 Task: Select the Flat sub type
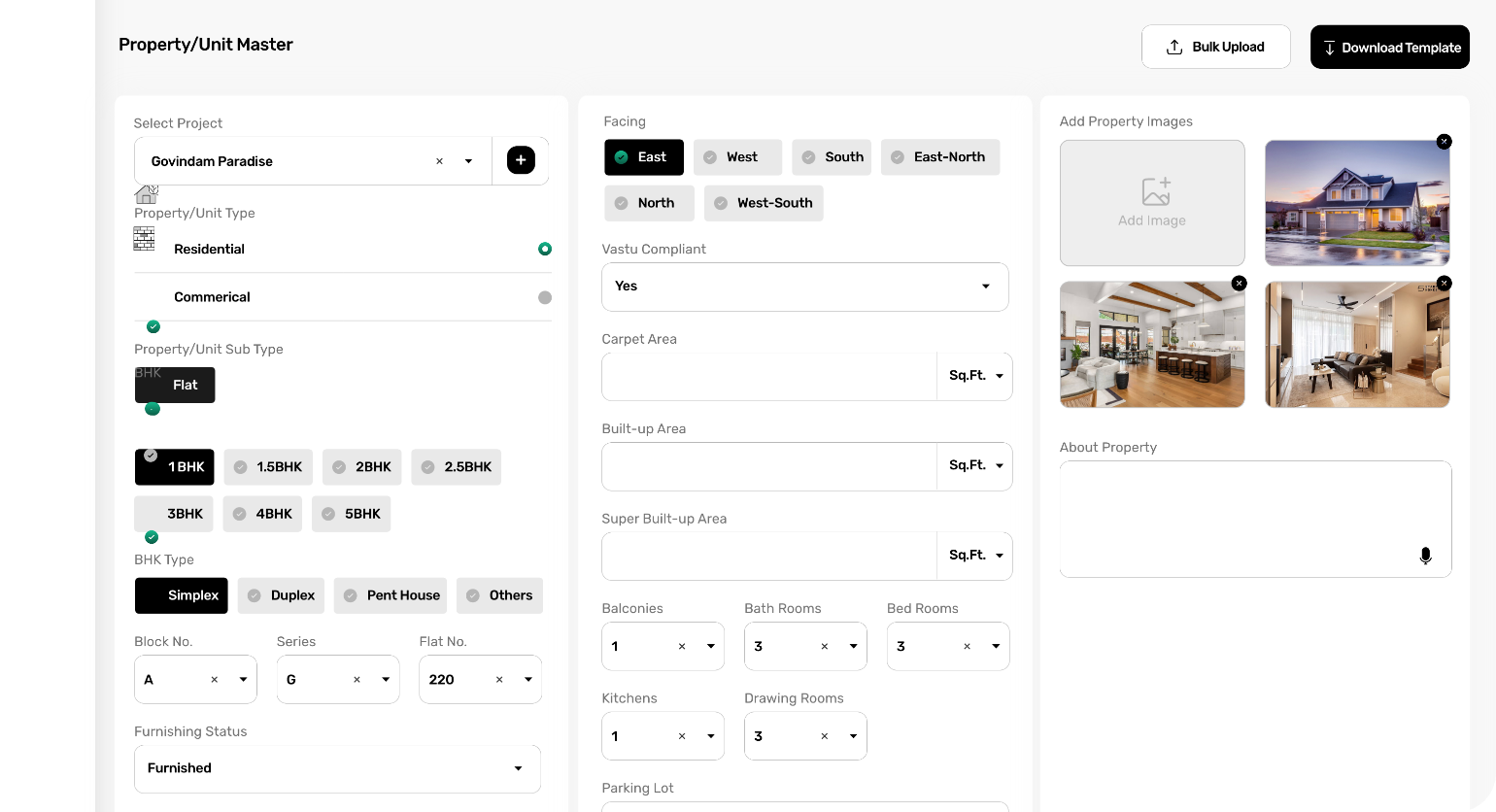click(x=175, y=385)
